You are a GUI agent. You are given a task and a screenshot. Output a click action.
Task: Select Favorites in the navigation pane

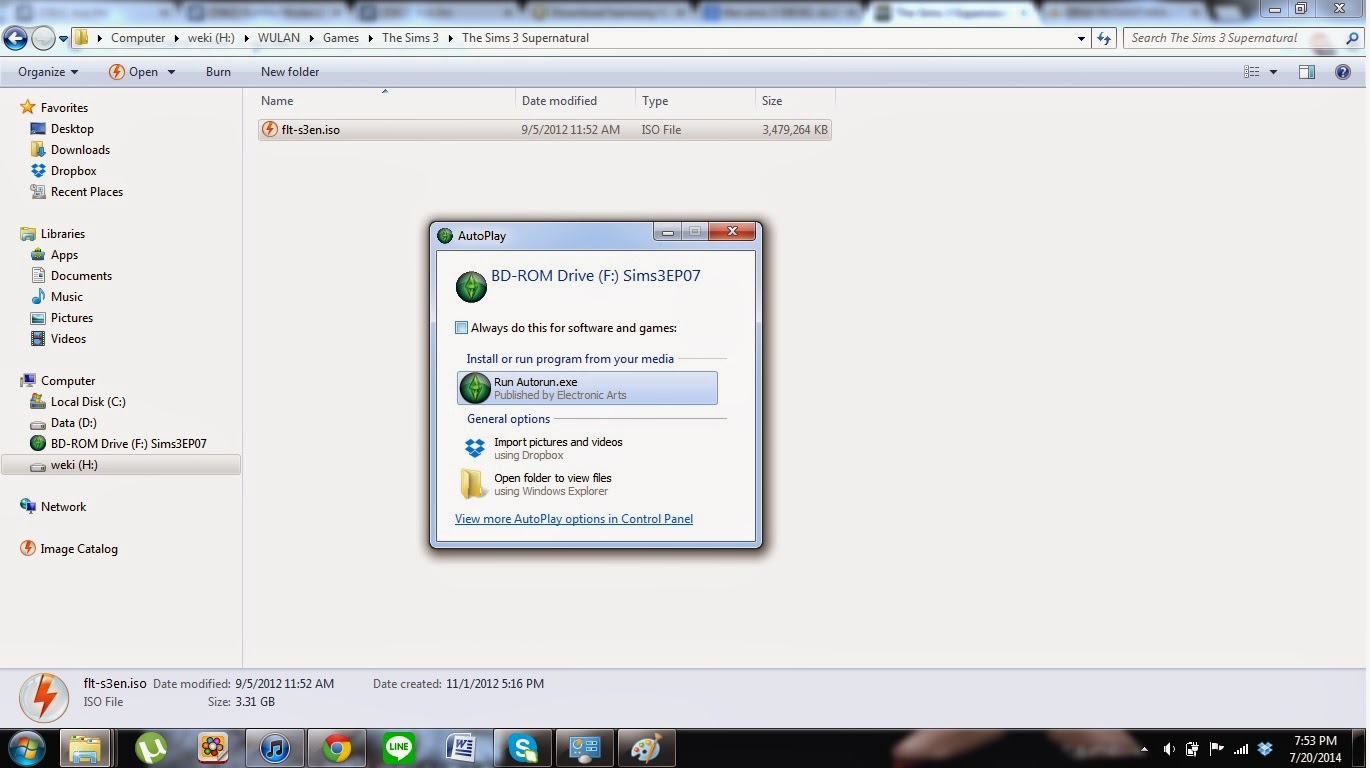[x=64, y=108]
